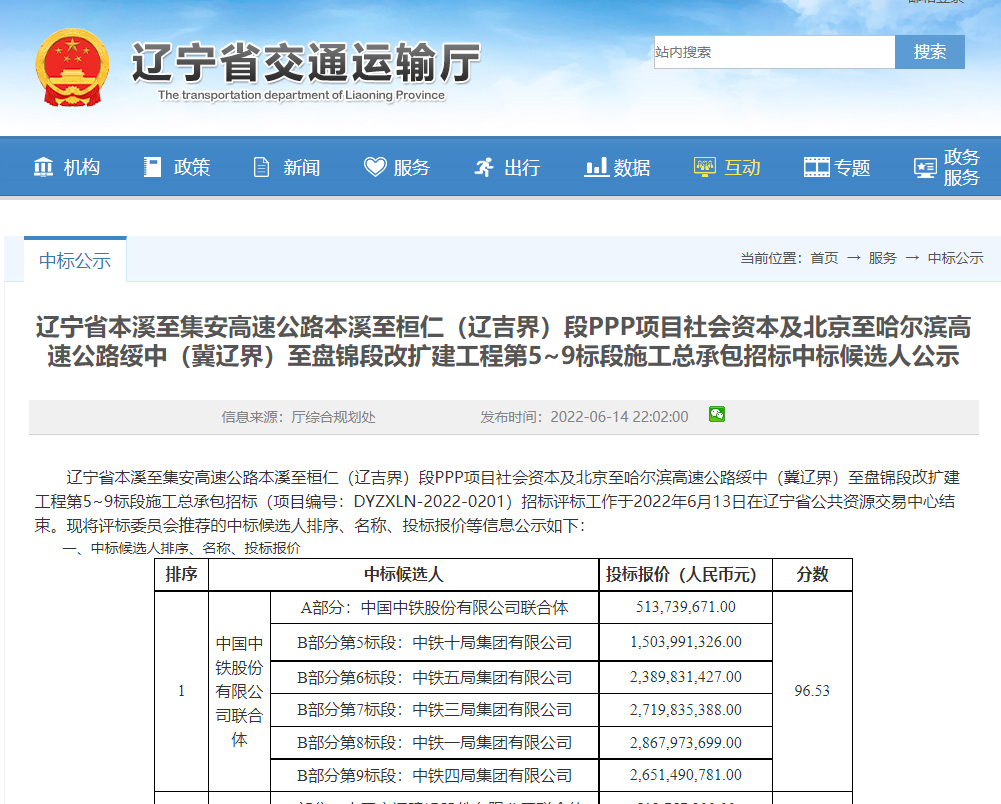This screenshot has width=1001, height=804.
Task: Share article via green WeChat icon
Action: click(x=717, y=415)
